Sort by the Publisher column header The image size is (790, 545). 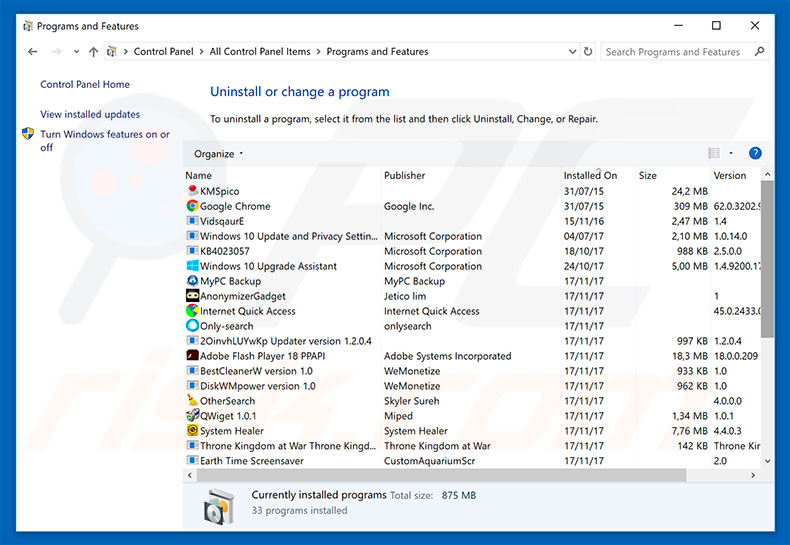(471, 175)
